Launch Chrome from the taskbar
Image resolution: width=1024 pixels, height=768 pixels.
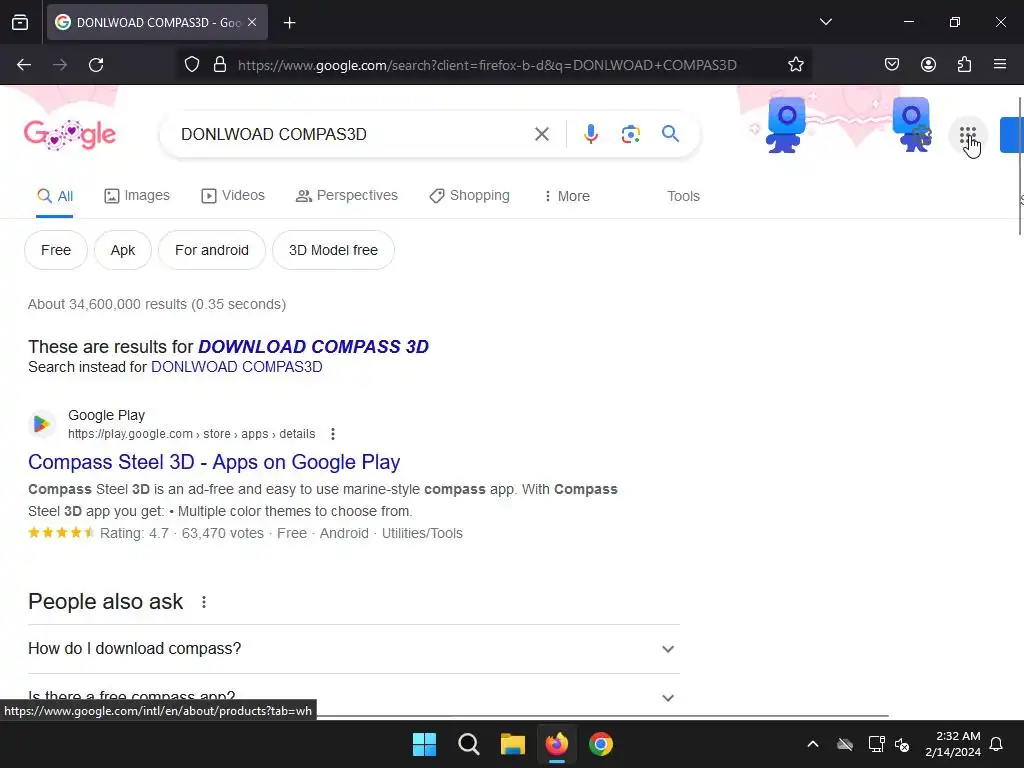tap(601, 744)
